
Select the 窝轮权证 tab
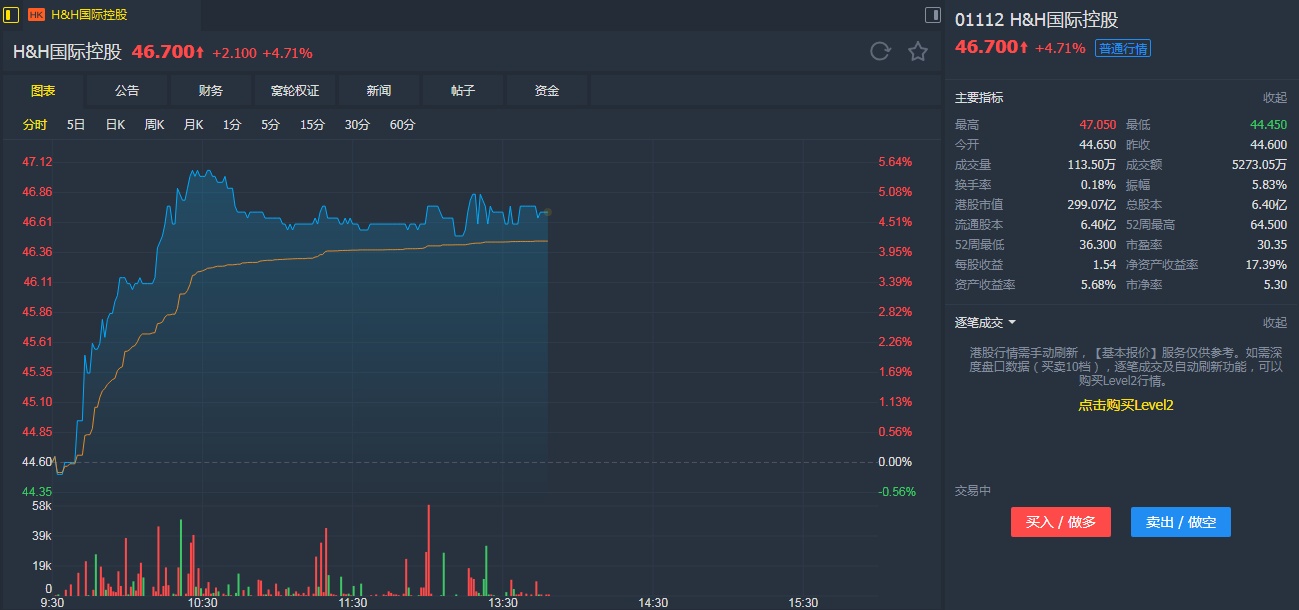click(295, 91)
